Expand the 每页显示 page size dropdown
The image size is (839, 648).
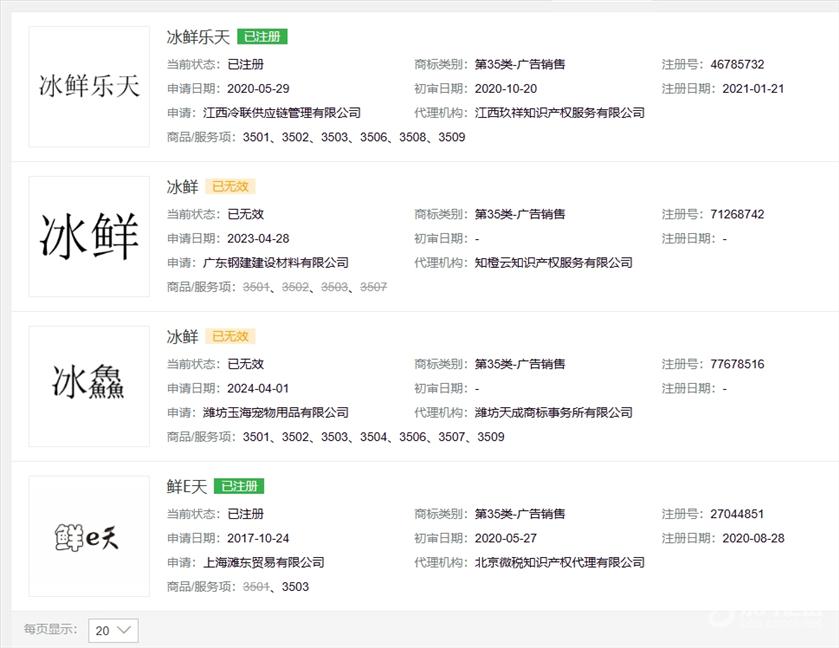coord(112,630)
